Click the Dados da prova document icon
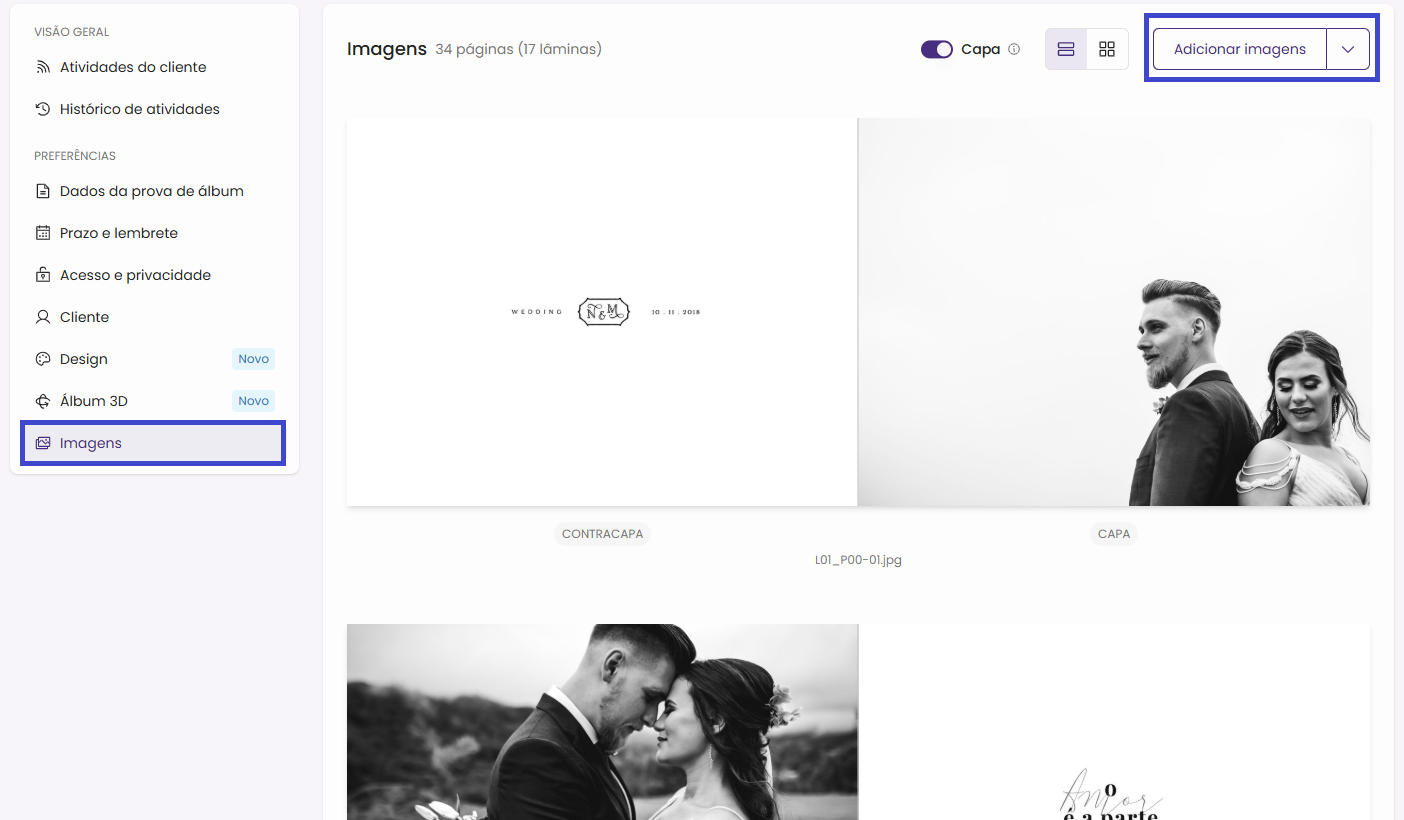Image resolution: width=1404 pixels, height=820 pixels. tap(43, 191)
